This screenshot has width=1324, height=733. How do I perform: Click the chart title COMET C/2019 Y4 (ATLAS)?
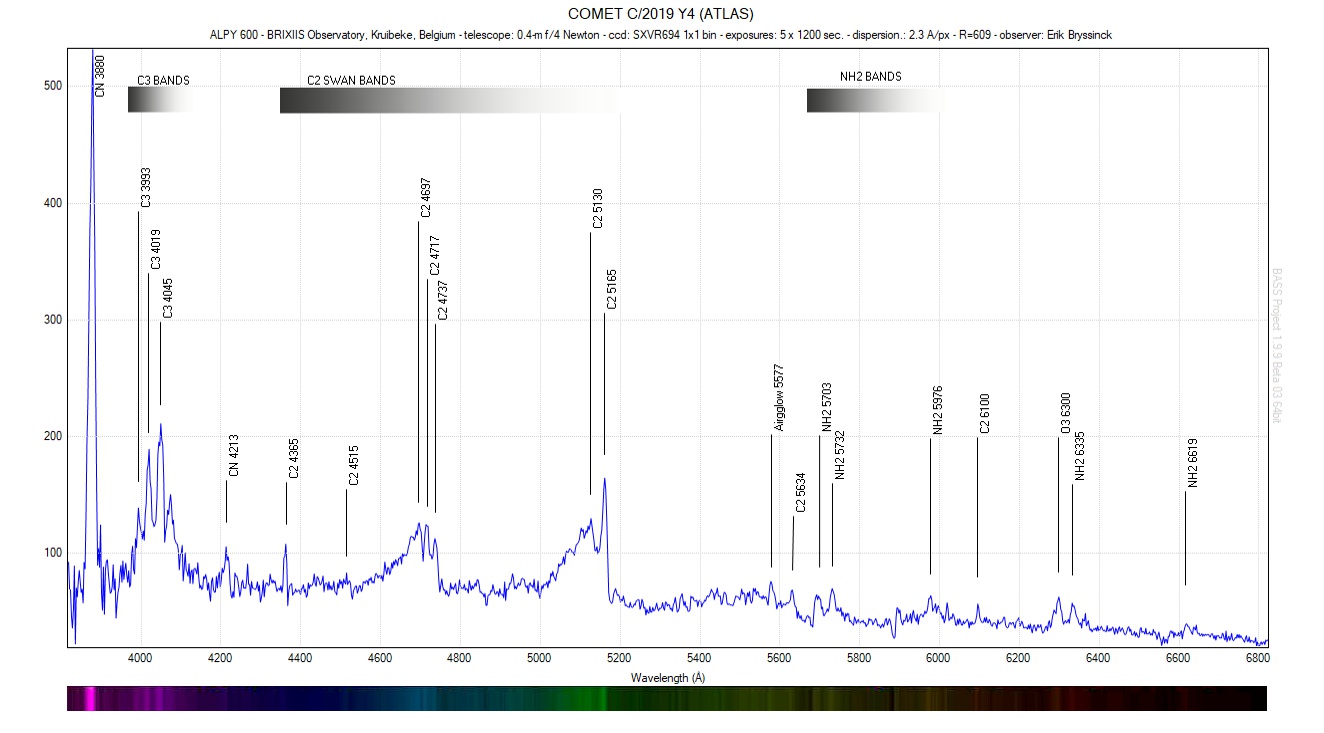[x=660, y=14]
